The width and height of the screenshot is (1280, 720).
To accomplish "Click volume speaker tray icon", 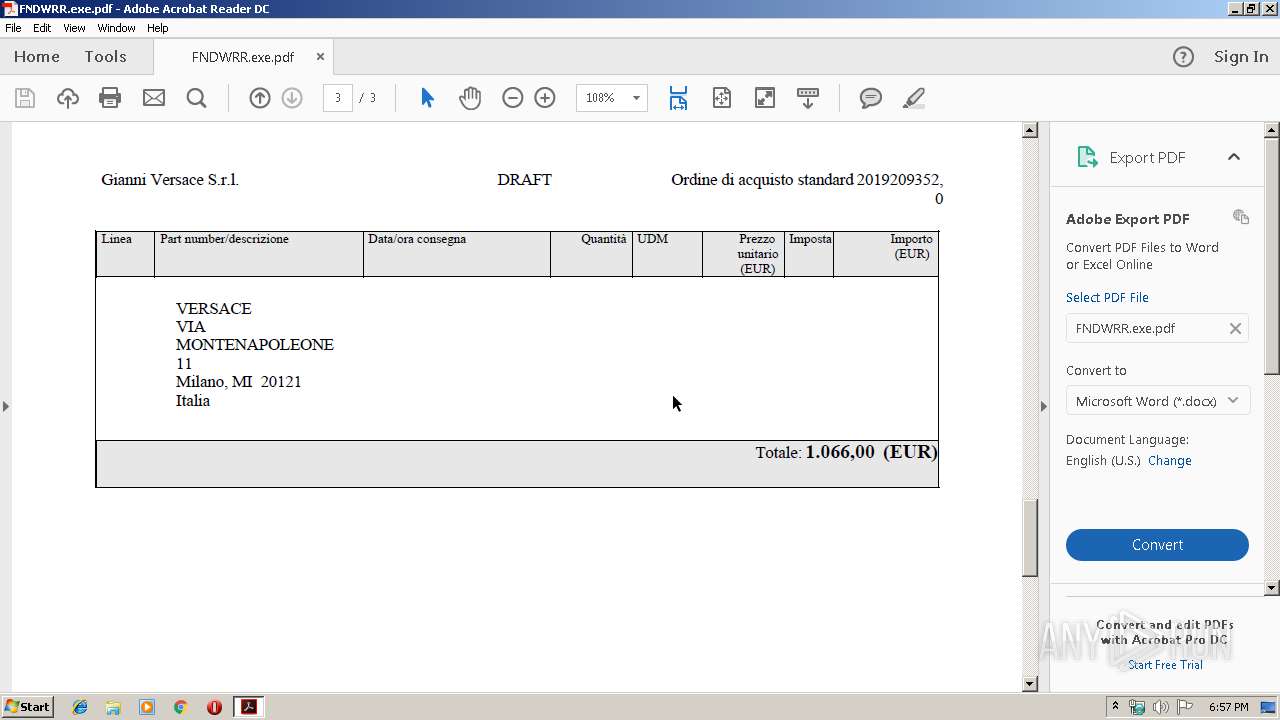I will [x=1161, y=707].
